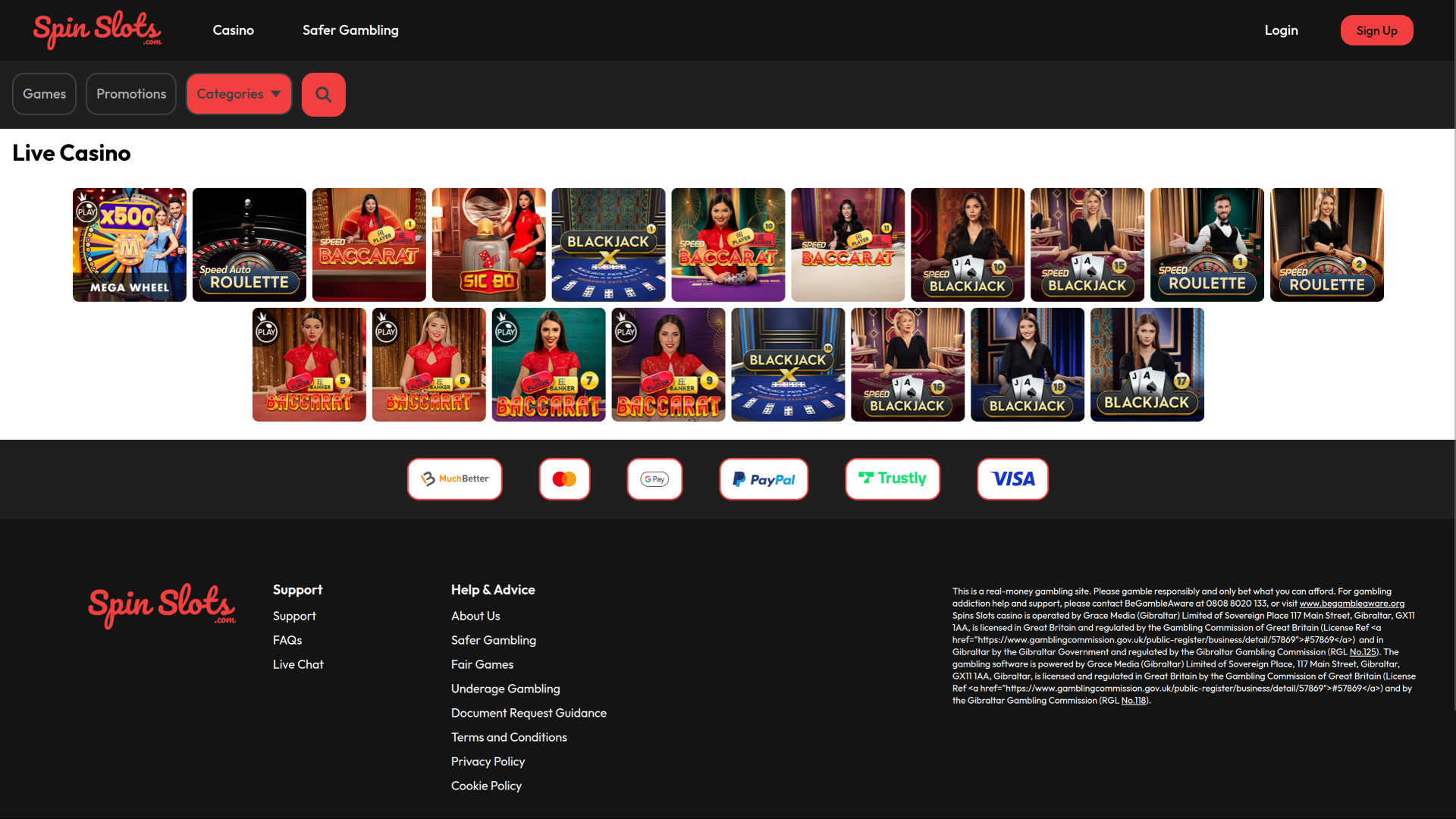1456x819 pixels.
Task: Launch the Sic Bo game tile
Action: tap(488, 245)
